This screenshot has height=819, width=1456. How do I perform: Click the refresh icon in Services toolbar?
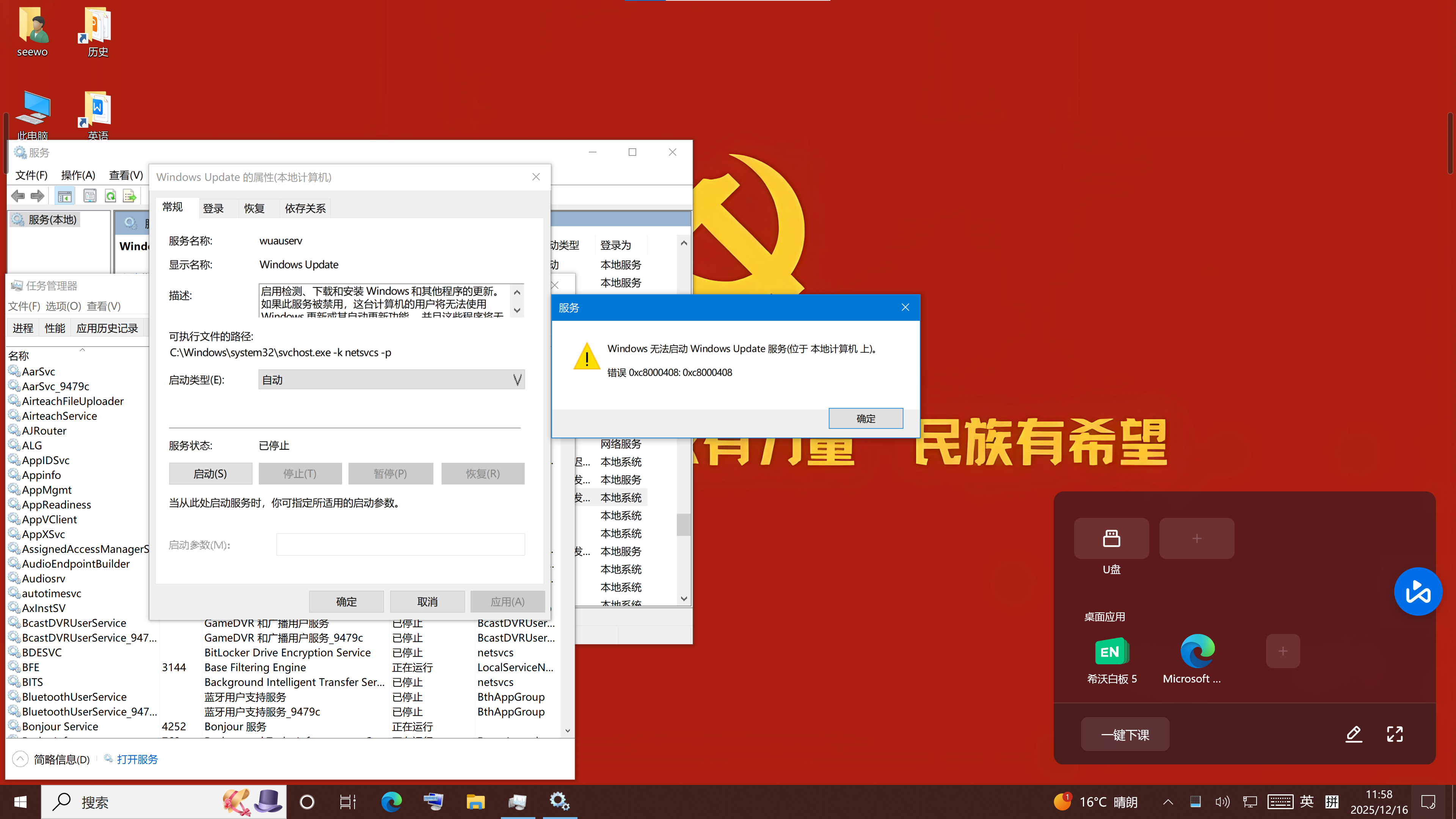tap(111, 196)
